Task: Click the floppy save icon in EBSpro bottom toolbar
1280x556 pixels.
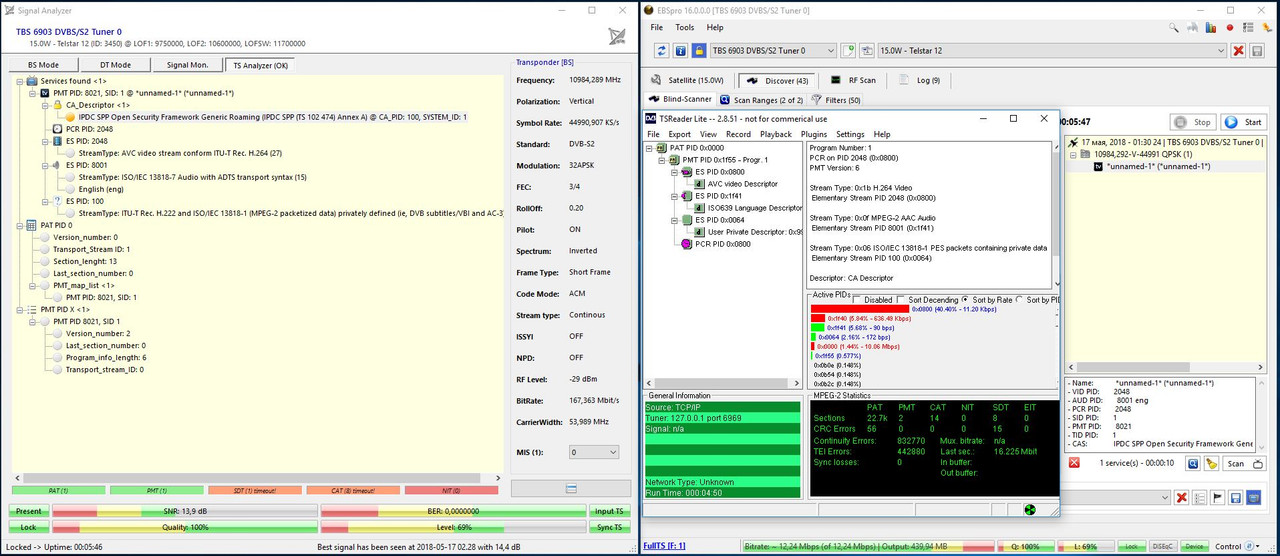Action: (1235, 497)
